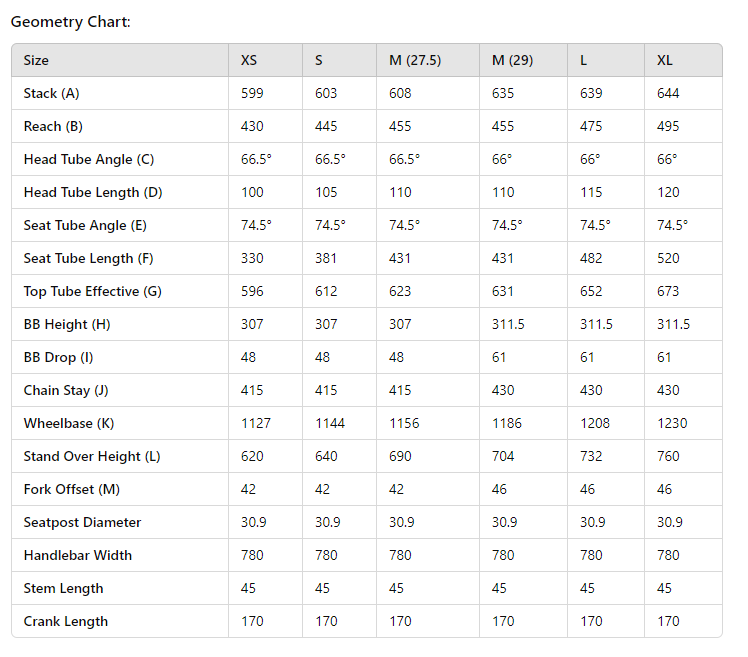Viewport: 748px width, 657px height.
Task: Click the M (27.5) column header
Action: point(415,60)
